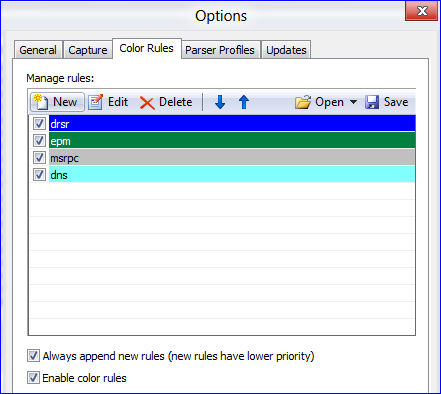Select the green epm rule row

pyautogui.click(x=232, y=140)
